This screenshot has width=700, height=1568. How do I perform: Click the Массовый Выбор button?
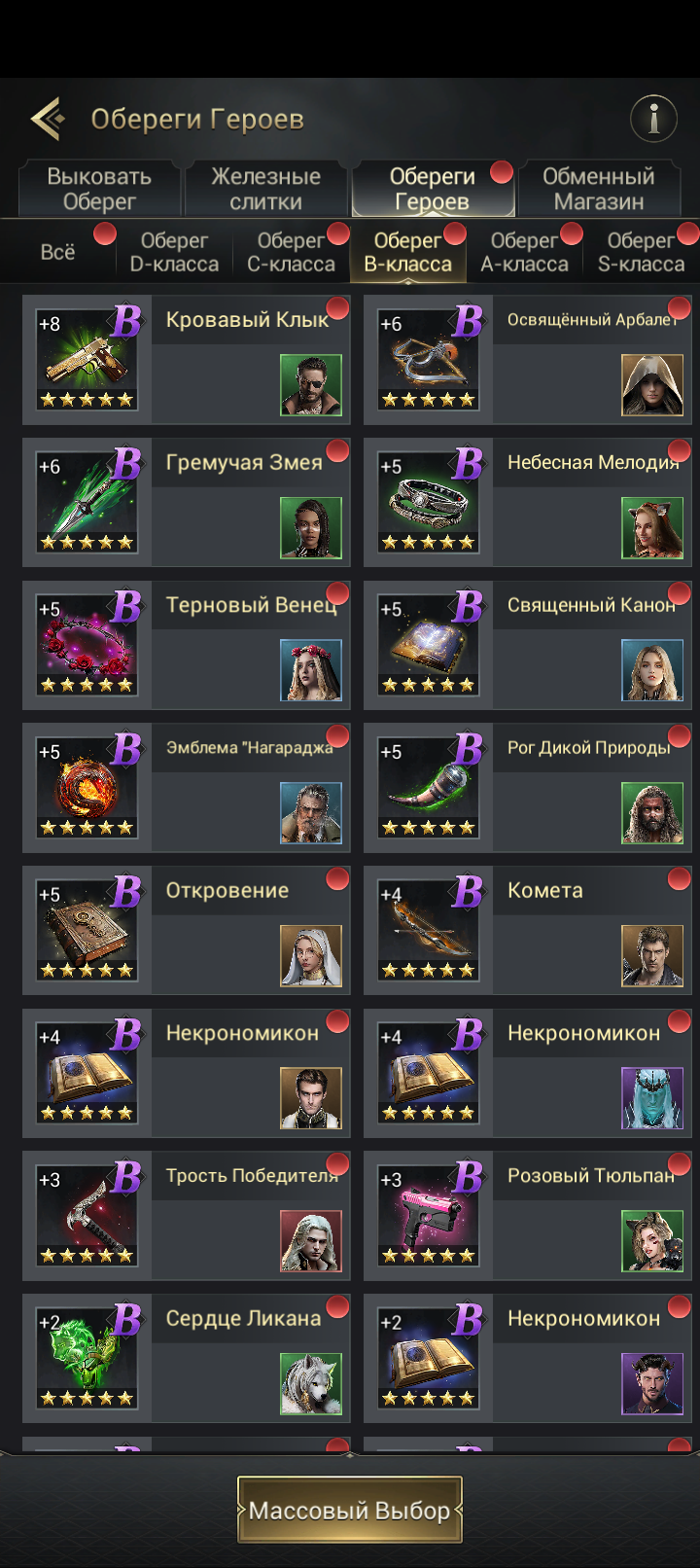click(350, 1510)
